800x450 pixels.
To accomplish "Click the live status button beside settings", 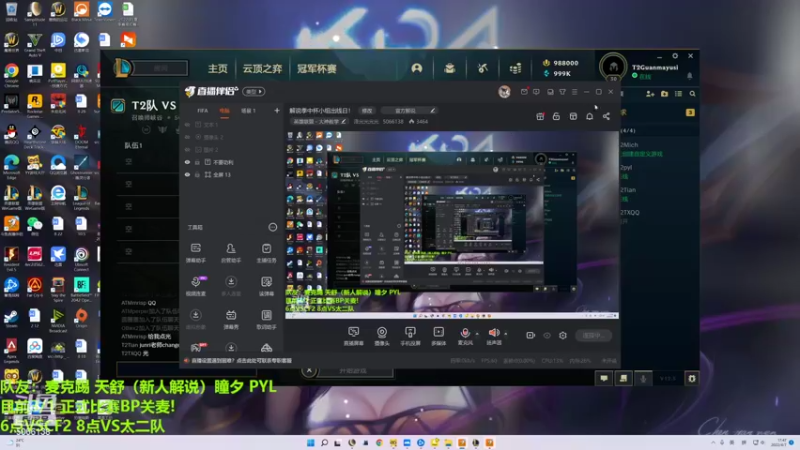I will coord(593,335).
